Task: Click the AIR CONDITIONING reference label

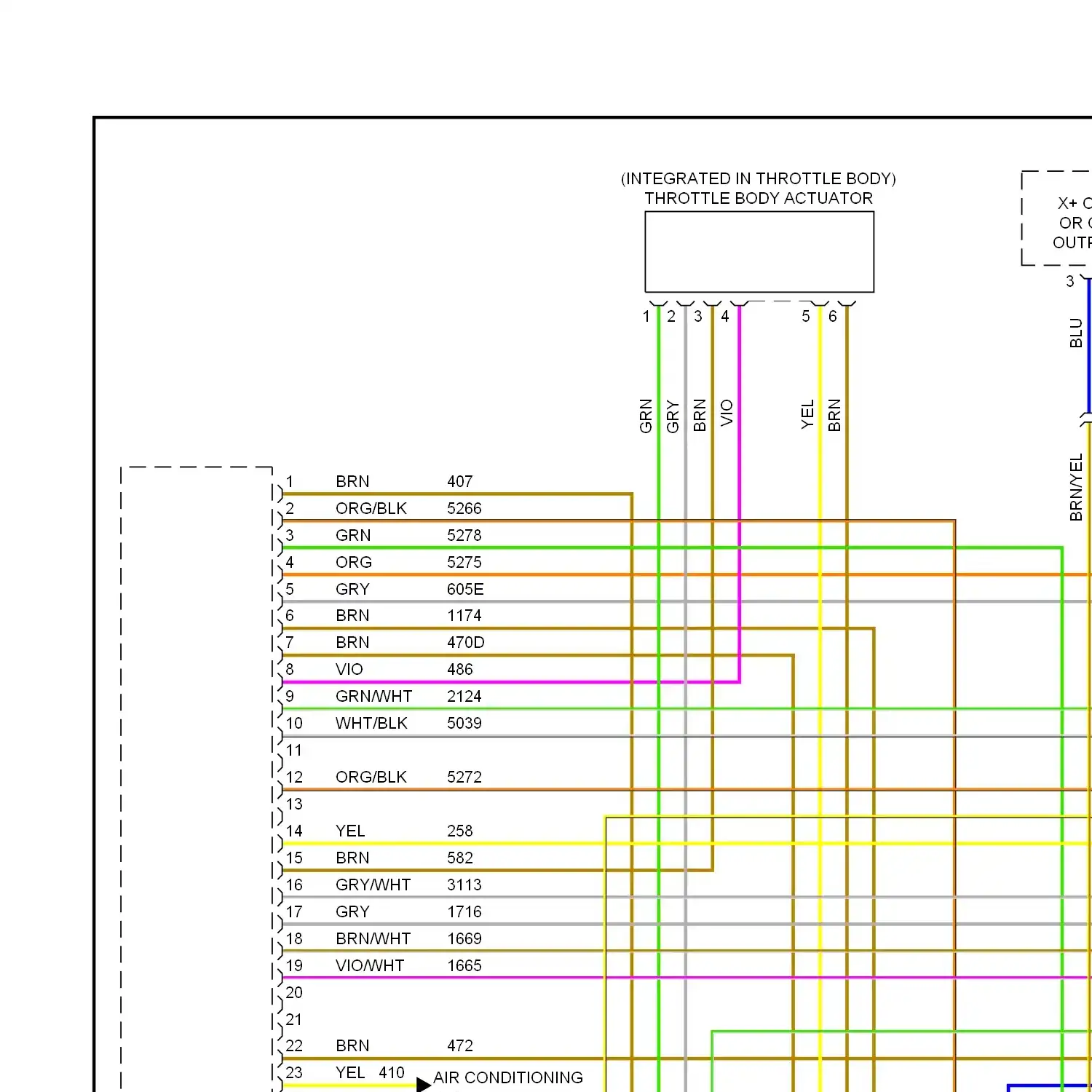Action: point(508,1077)
